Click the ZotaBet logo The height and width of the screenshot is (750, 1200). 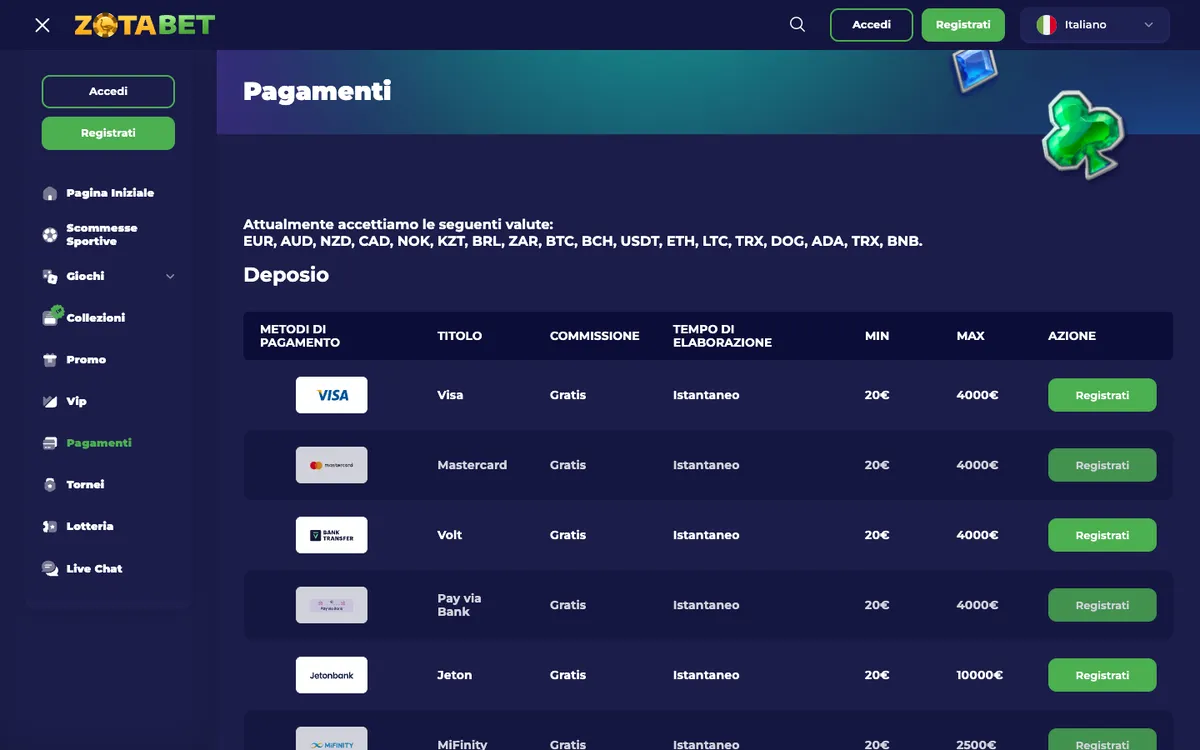click(x=144, y=25)
